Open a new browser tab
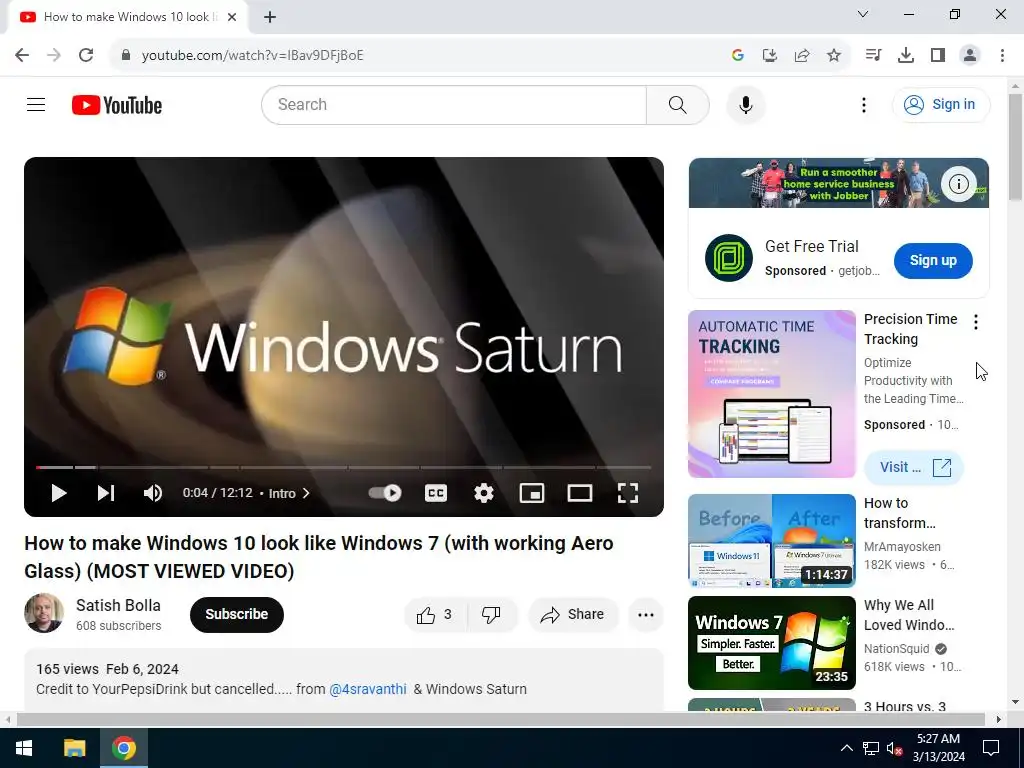 click(270, 17)
